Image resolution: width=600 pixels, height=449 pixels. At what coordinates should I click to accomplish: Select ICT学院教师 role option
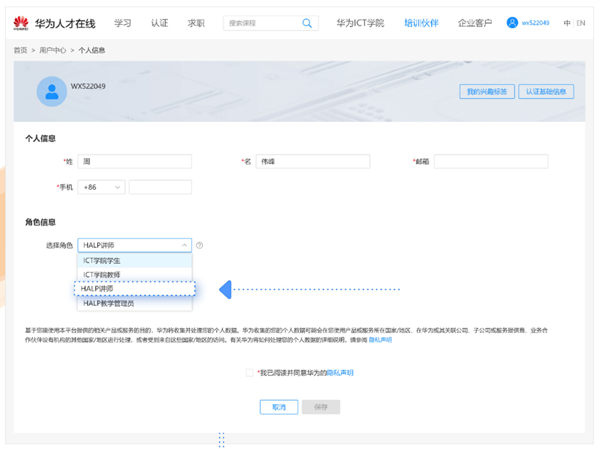click(135, 275)
